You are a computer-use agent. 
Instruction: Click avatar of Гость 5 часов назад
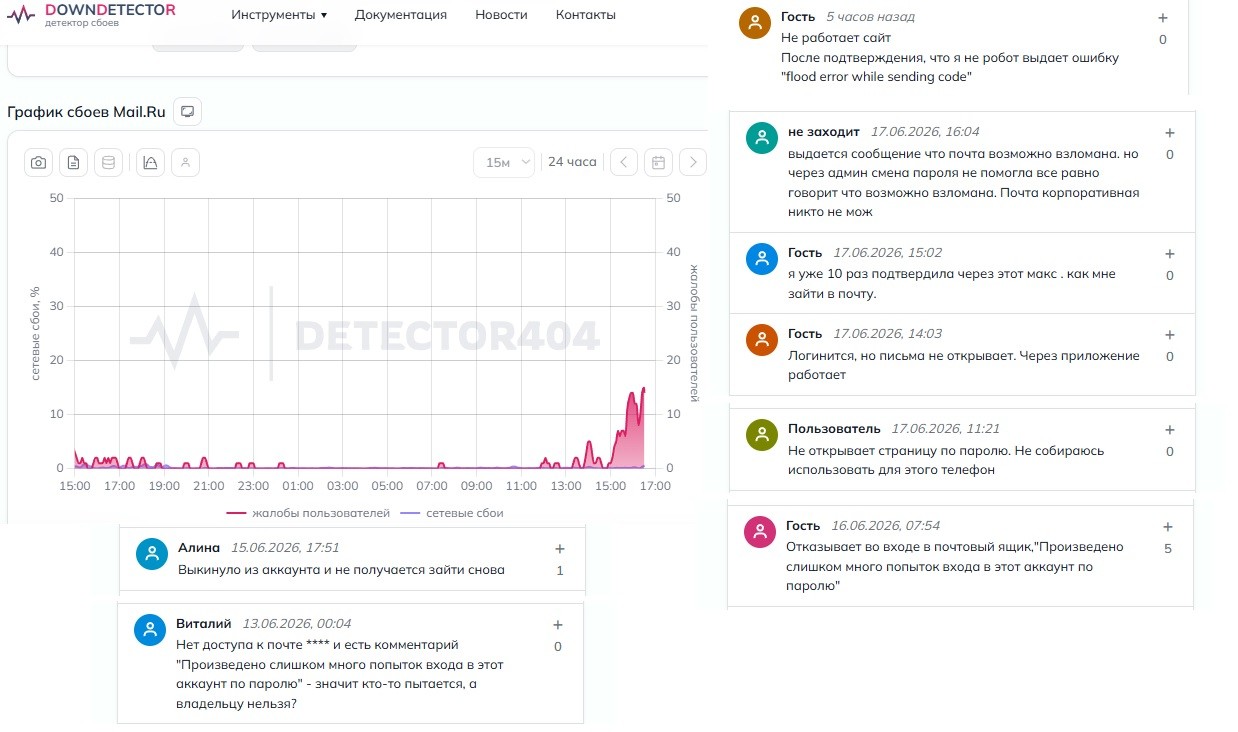click(755, 22)
